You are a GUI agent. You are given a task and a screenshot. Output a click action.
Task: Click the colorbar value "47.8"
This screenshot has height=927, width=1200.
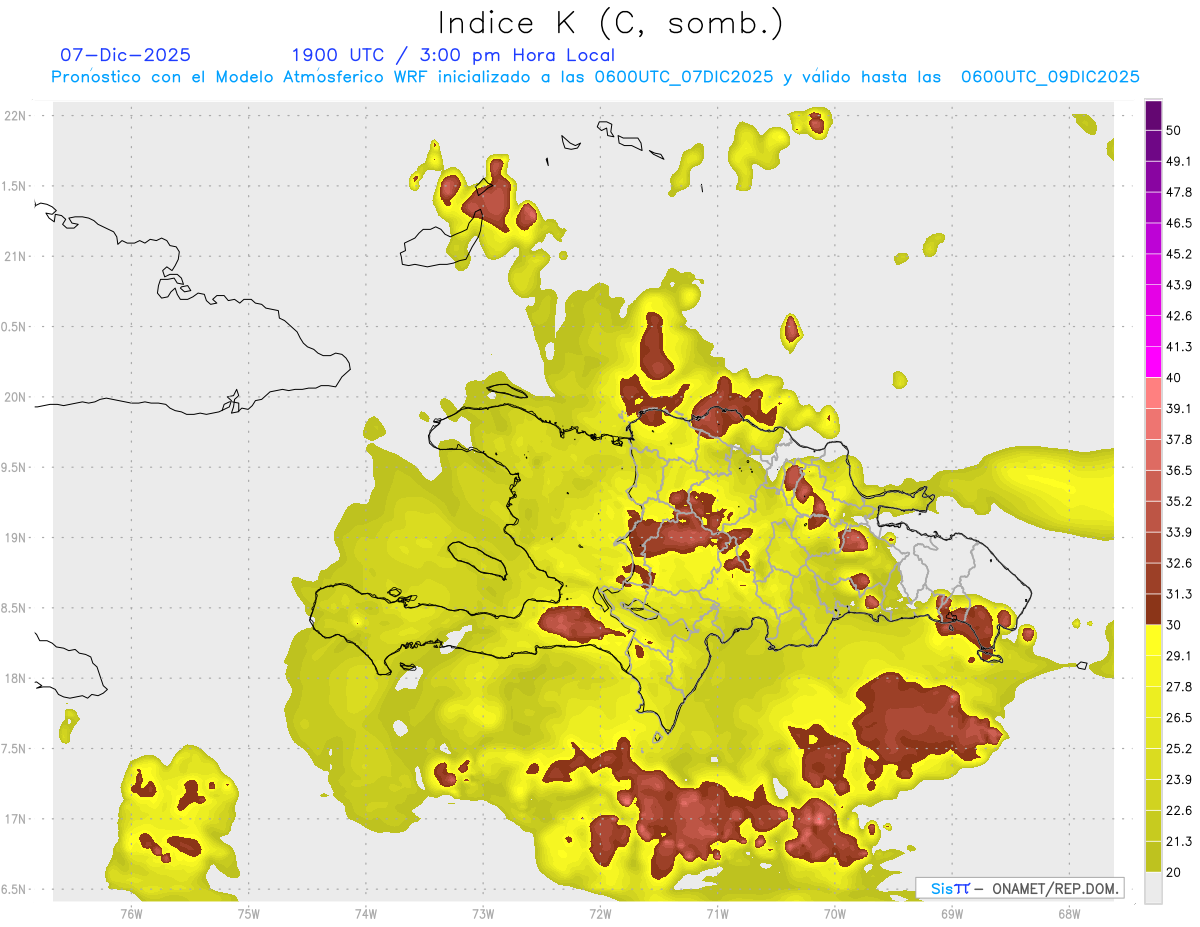click(1179, 192)
